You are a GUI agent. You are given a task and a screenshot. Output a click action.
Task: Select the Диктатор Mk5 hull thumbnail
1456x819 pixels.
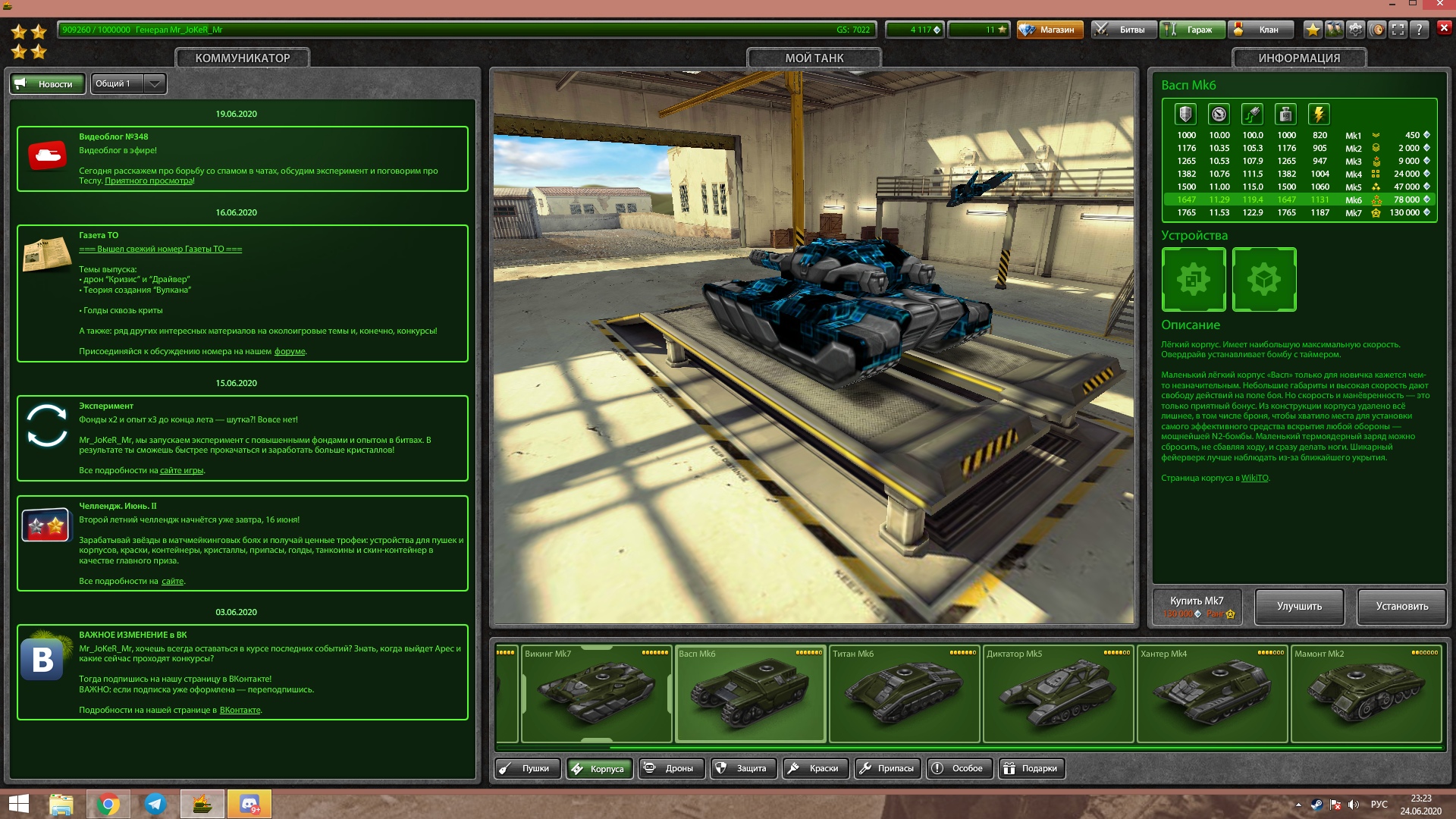1058,694
